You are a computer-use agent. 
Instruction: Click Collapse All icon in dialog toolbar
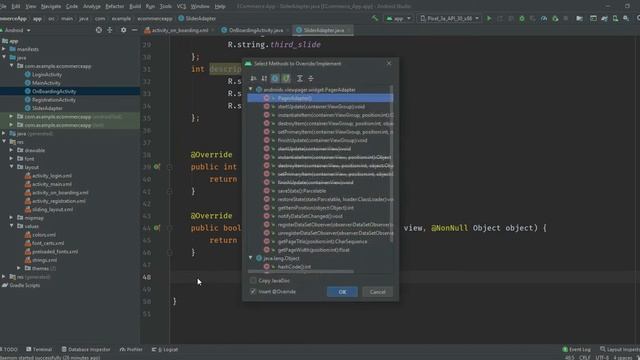(x=311, y=78)
